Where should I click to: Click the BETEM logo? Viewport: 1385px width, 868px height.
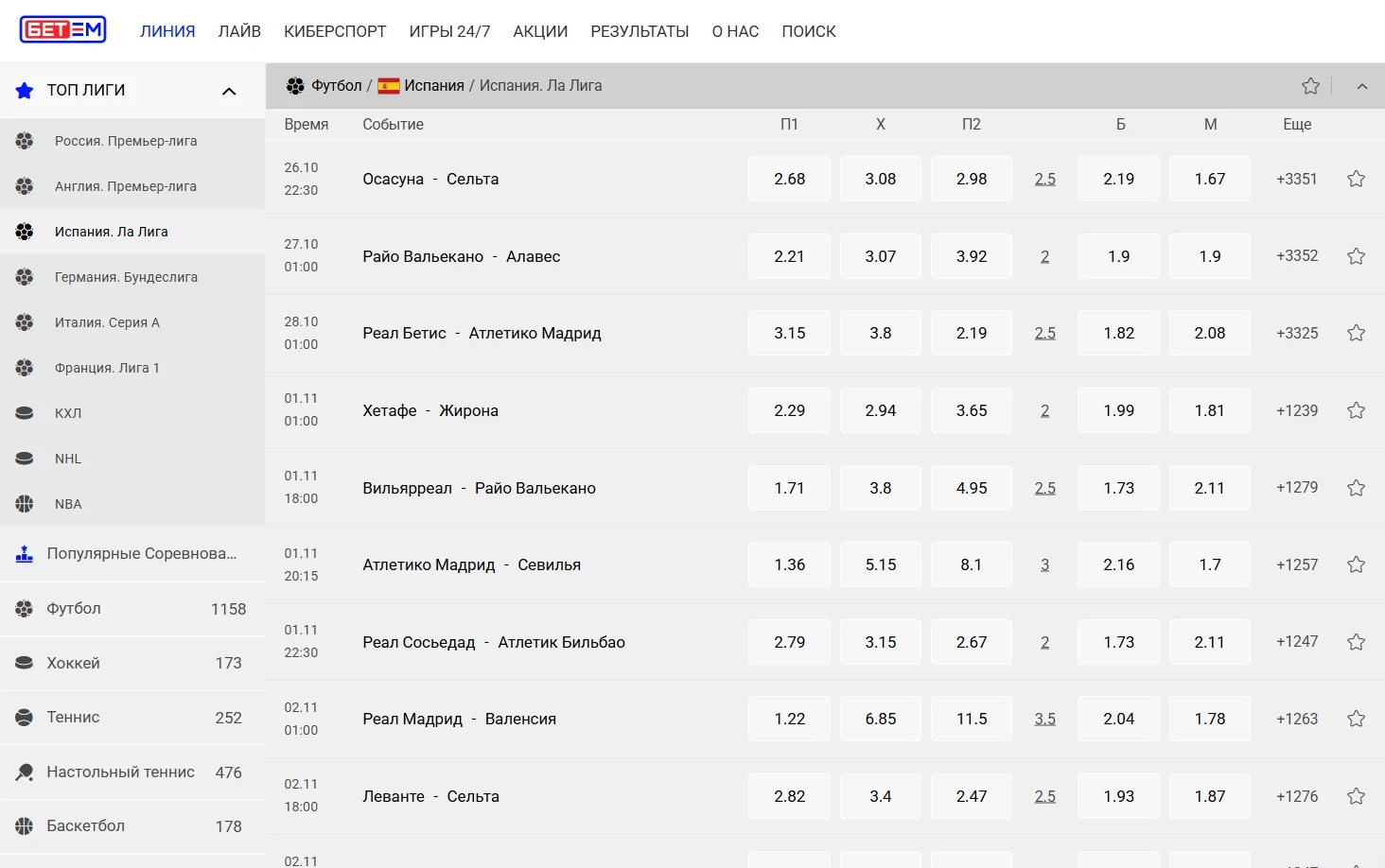63,30
